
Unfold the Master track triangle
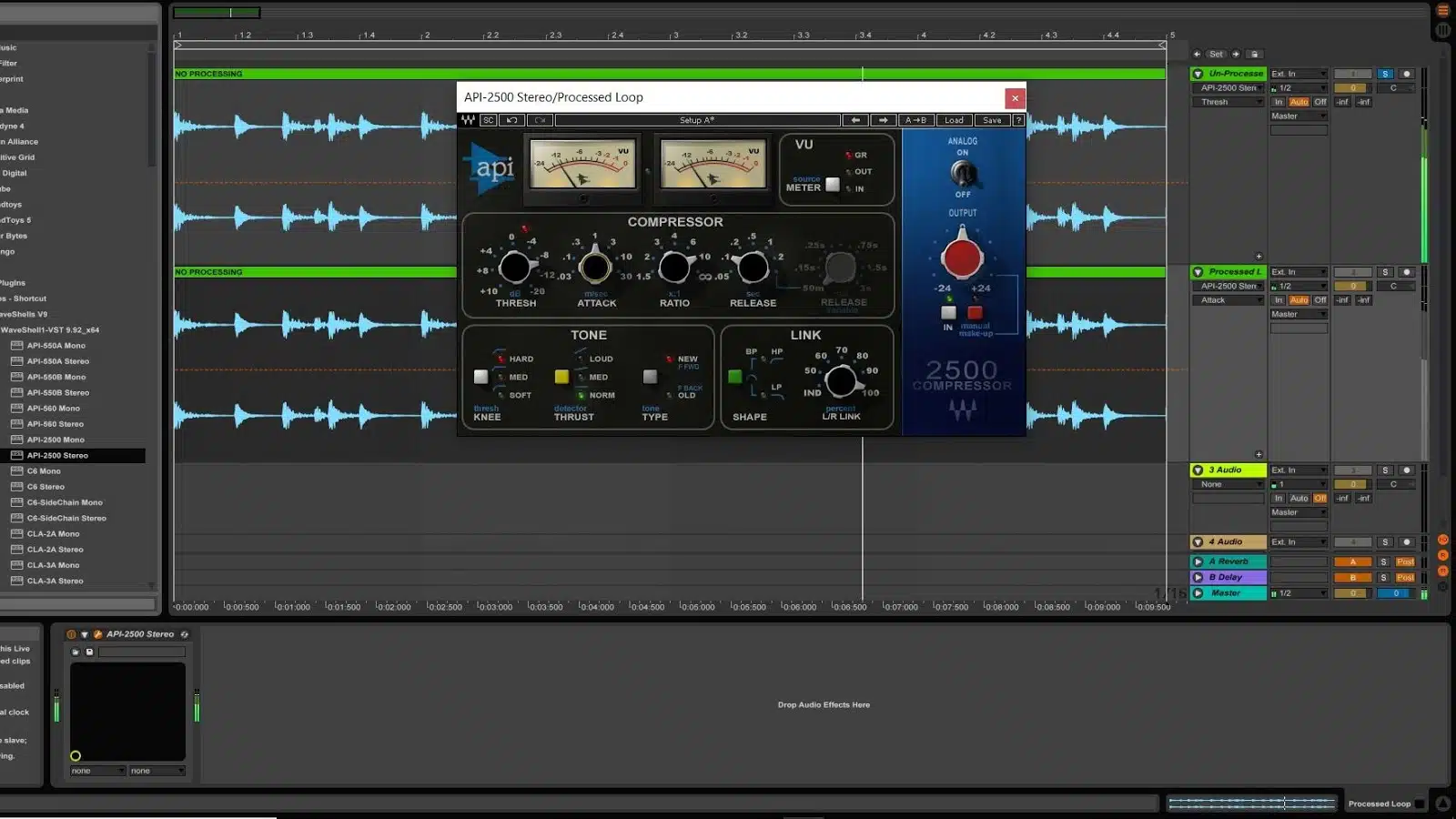(1198, 593)
